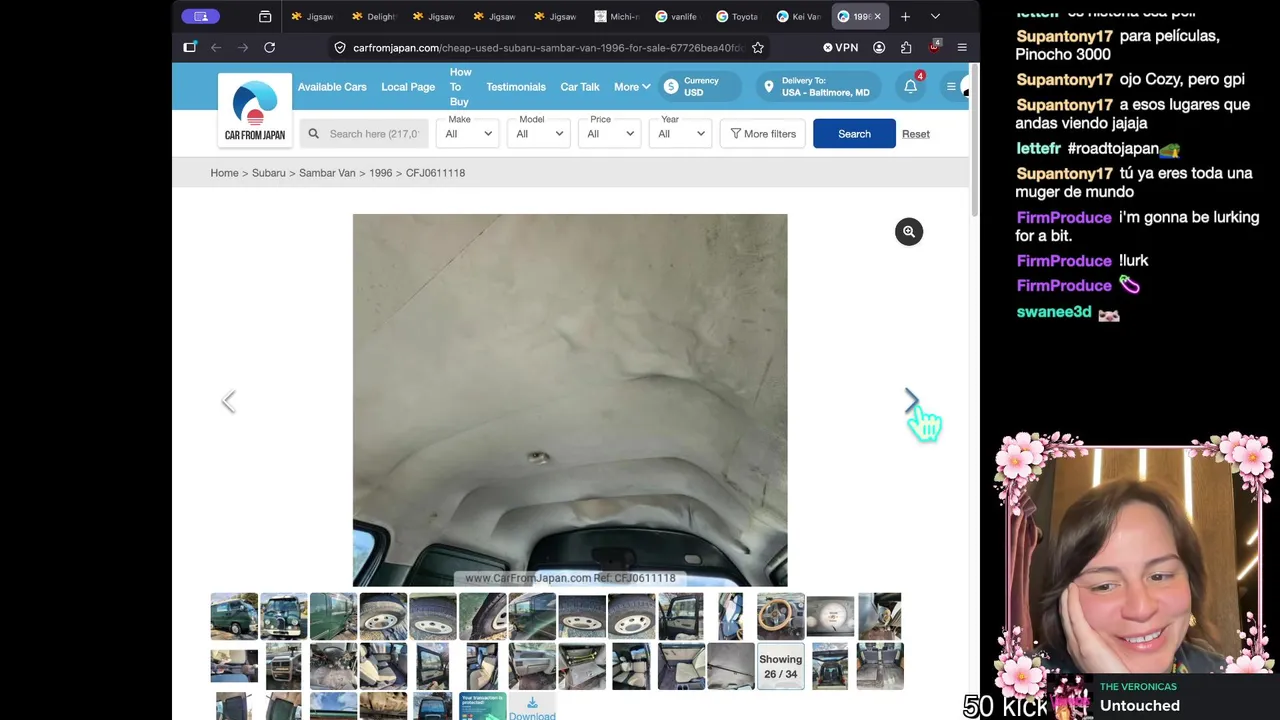Open Local Page link

pos(408,87)
